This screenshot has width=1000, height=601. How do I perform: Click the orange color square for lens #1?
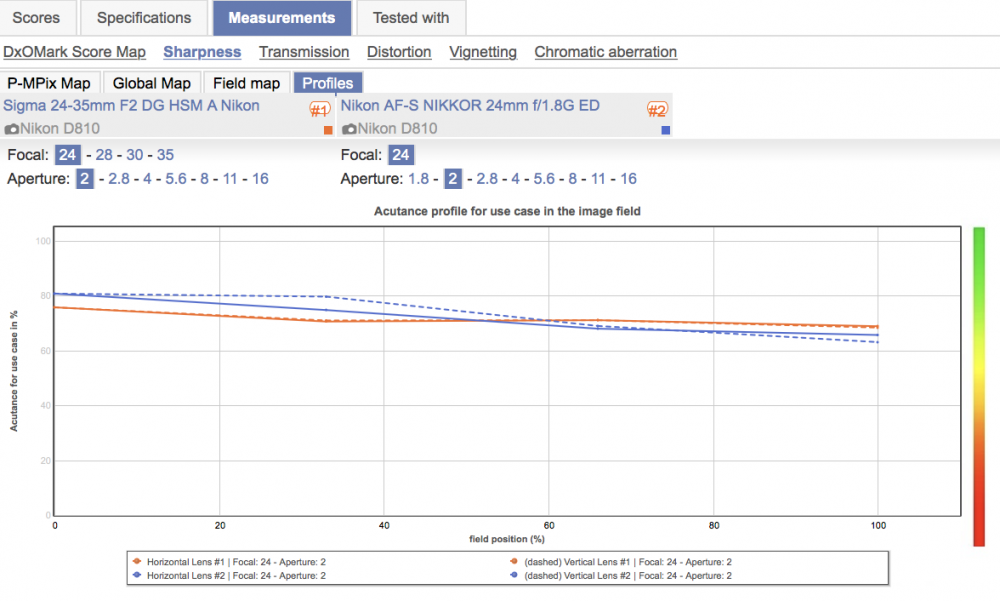click(x=328, y=130)
